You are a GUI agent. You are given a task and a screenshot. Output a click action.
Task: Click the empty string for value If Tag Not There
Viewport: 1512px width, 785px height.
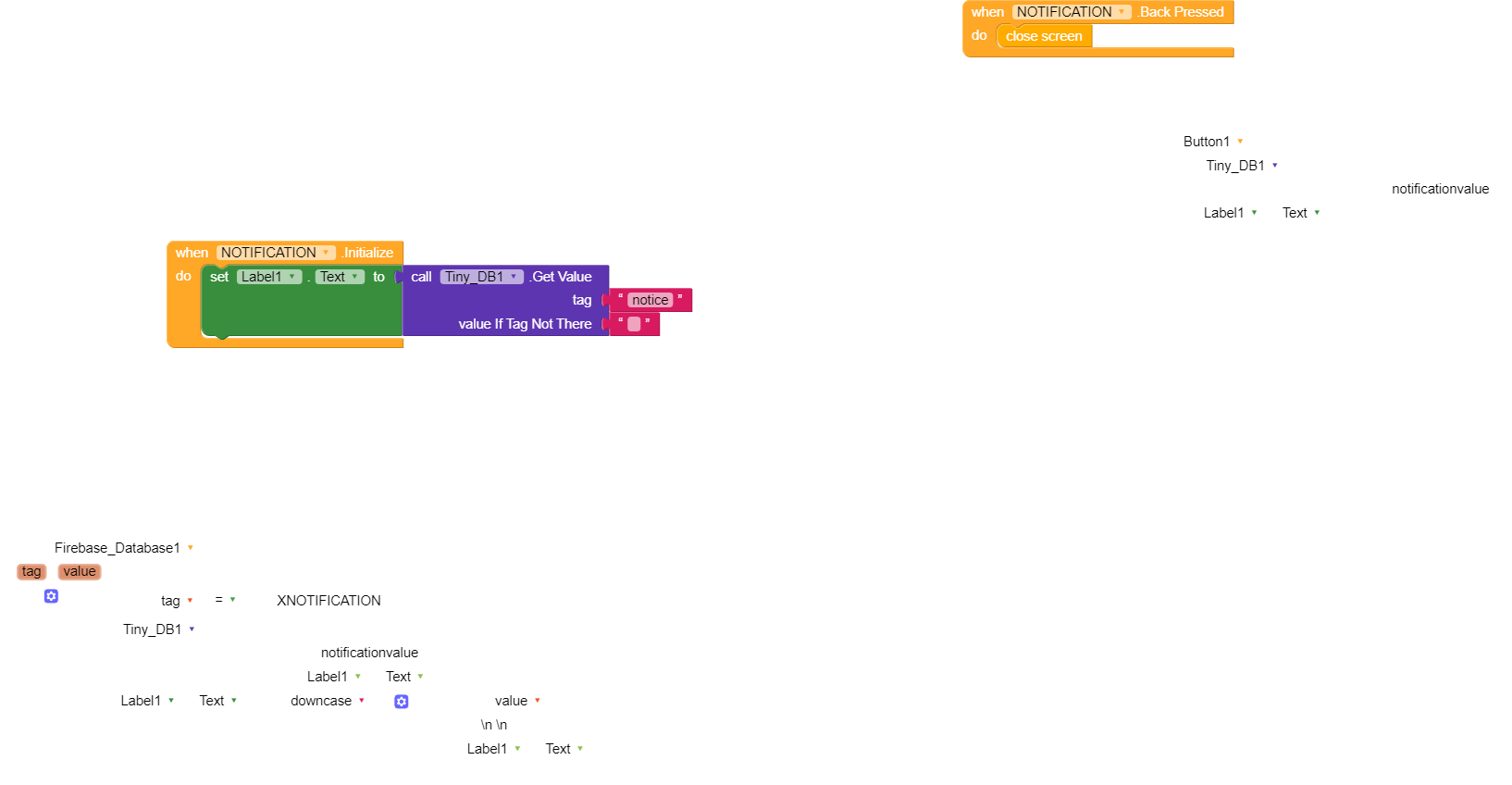pyautogui.click(x=634, y=324)
